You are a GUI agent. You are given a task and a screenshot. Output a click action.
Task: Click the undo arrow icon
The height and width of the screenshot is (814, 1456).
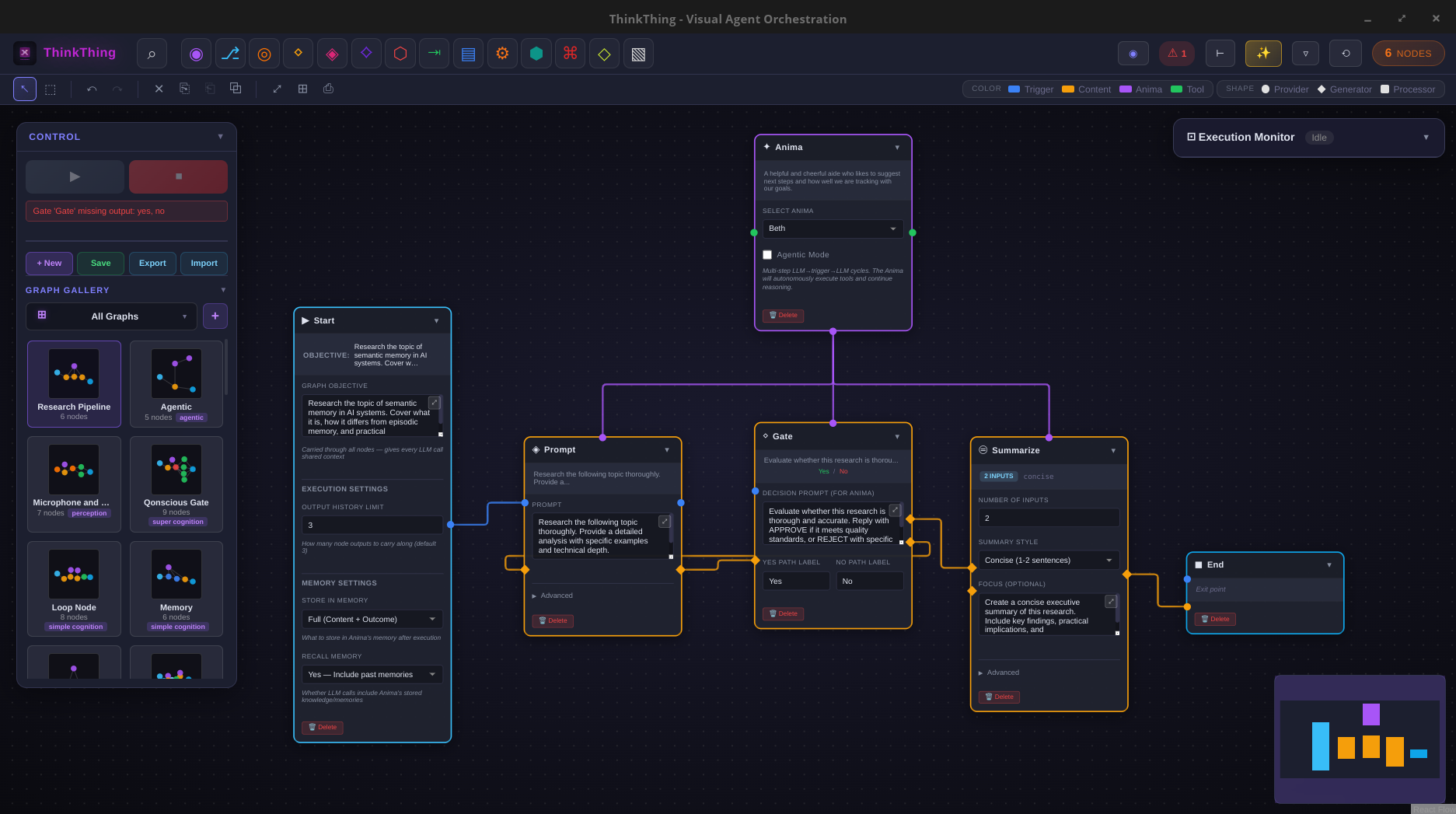tap(92, 89)
